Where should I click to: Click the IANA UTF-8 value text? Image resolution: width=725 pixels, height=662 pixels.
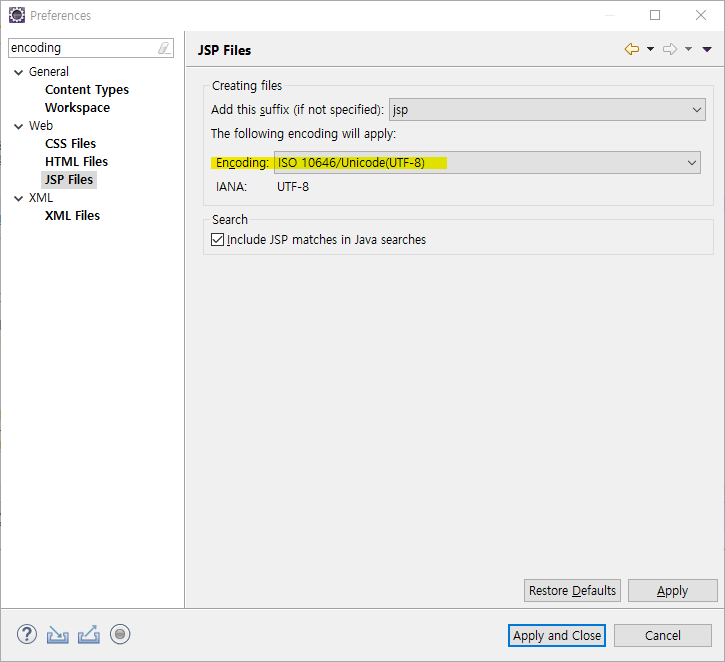[x=293, y=187]
